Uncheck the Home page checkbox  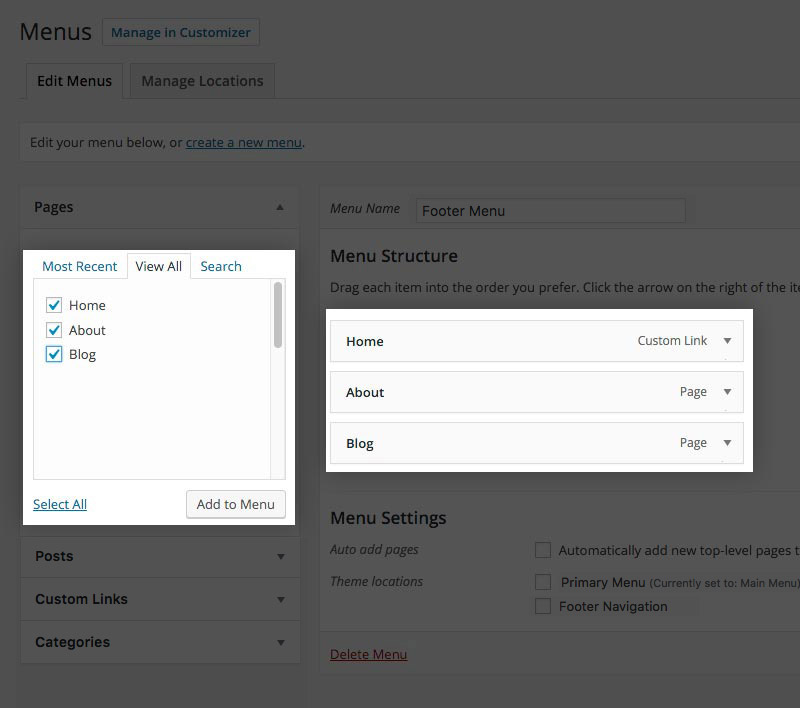(x=55, y=305)
